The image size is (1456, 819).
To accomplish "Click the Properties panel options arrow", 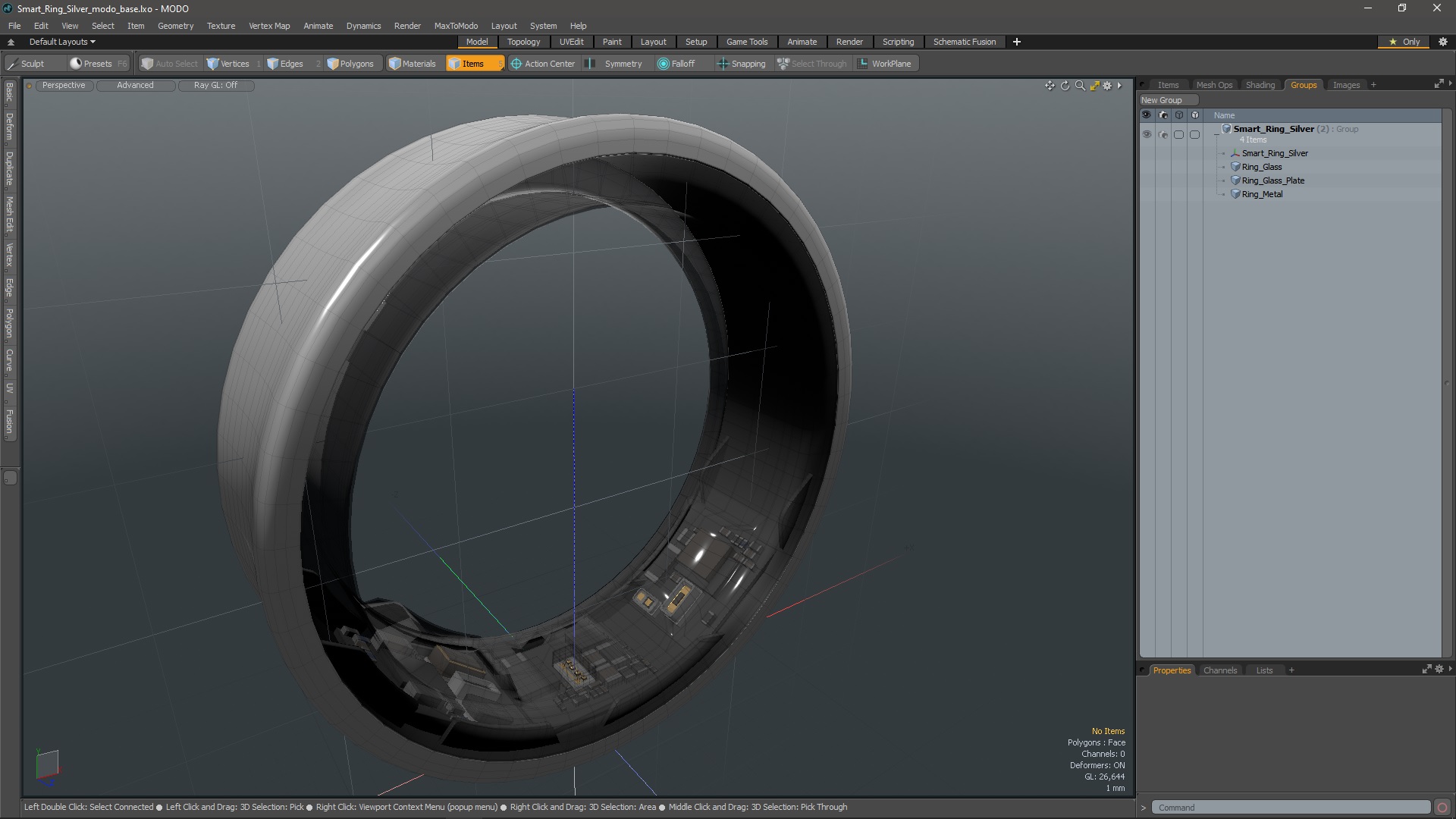I will (x=1450, y=669).
